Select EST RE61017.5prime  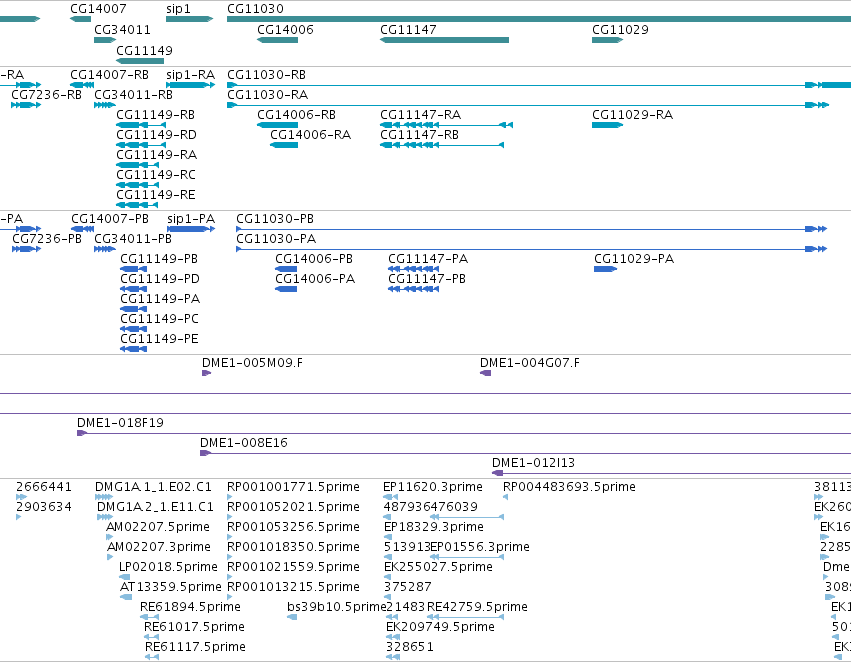151,637
